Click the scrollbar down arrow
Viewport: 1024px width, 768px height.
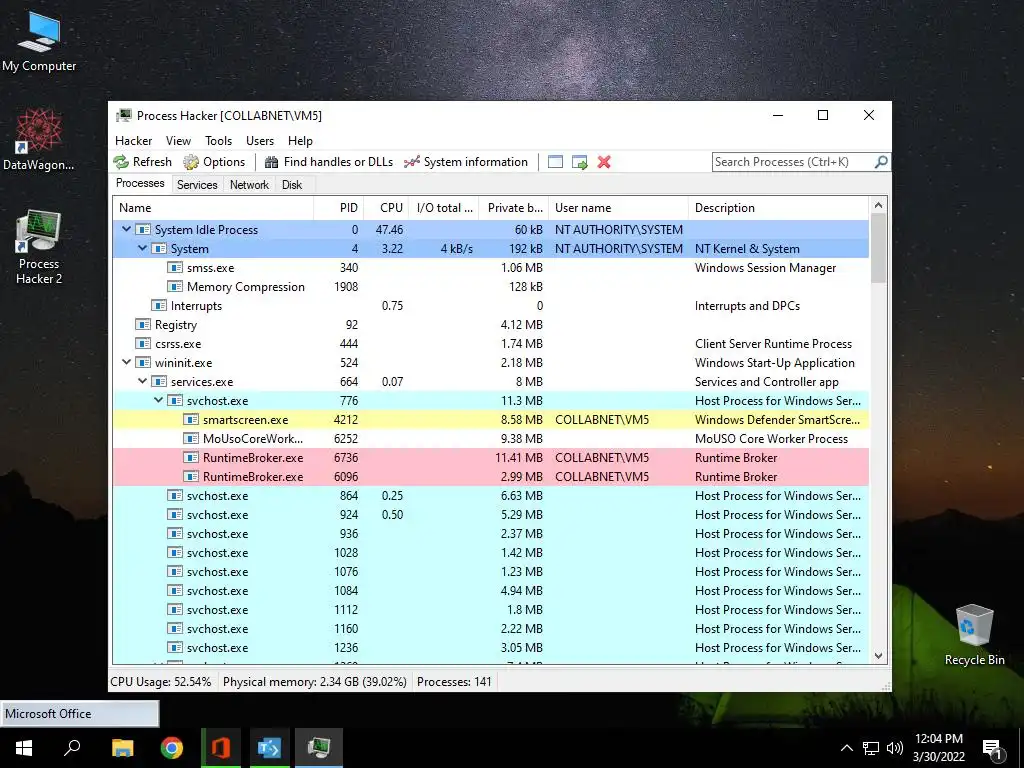[878, 656]
